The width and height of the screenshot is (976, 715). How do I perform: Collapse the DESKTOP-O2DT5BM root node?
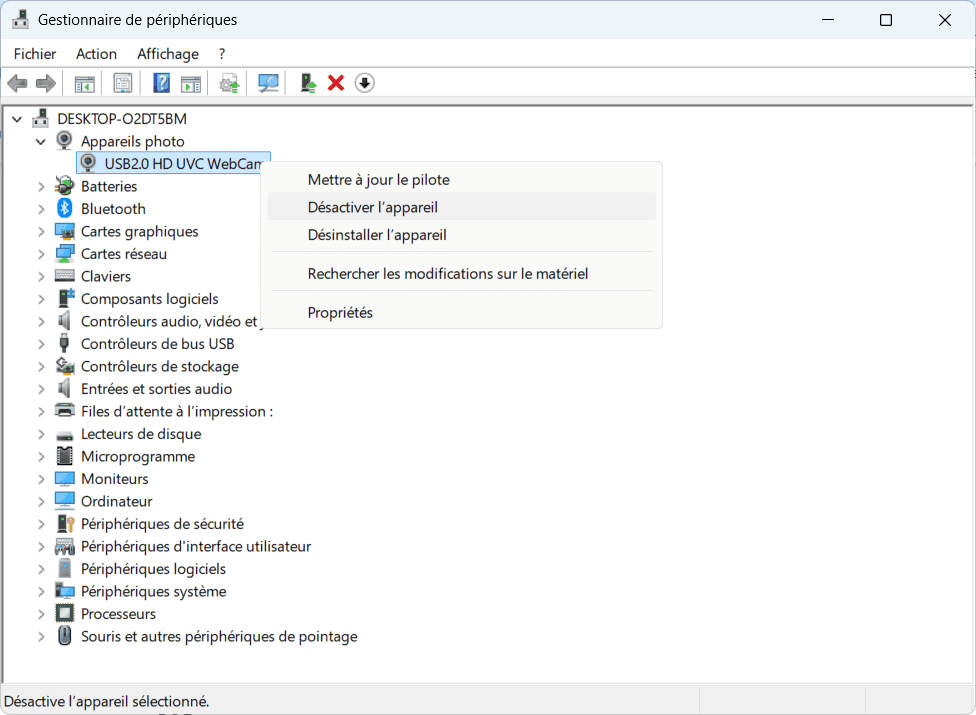17,119
